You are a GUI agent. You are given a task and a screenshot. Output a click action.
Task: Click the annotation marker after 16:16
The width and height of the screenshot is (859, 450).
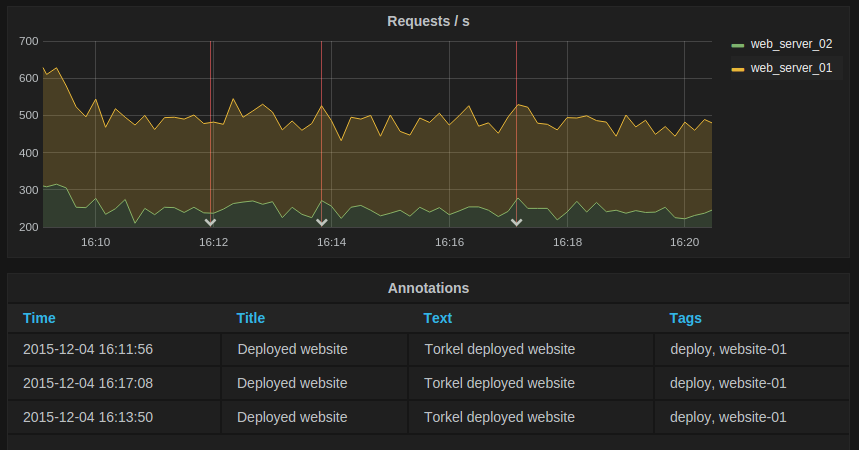[516, 223]
